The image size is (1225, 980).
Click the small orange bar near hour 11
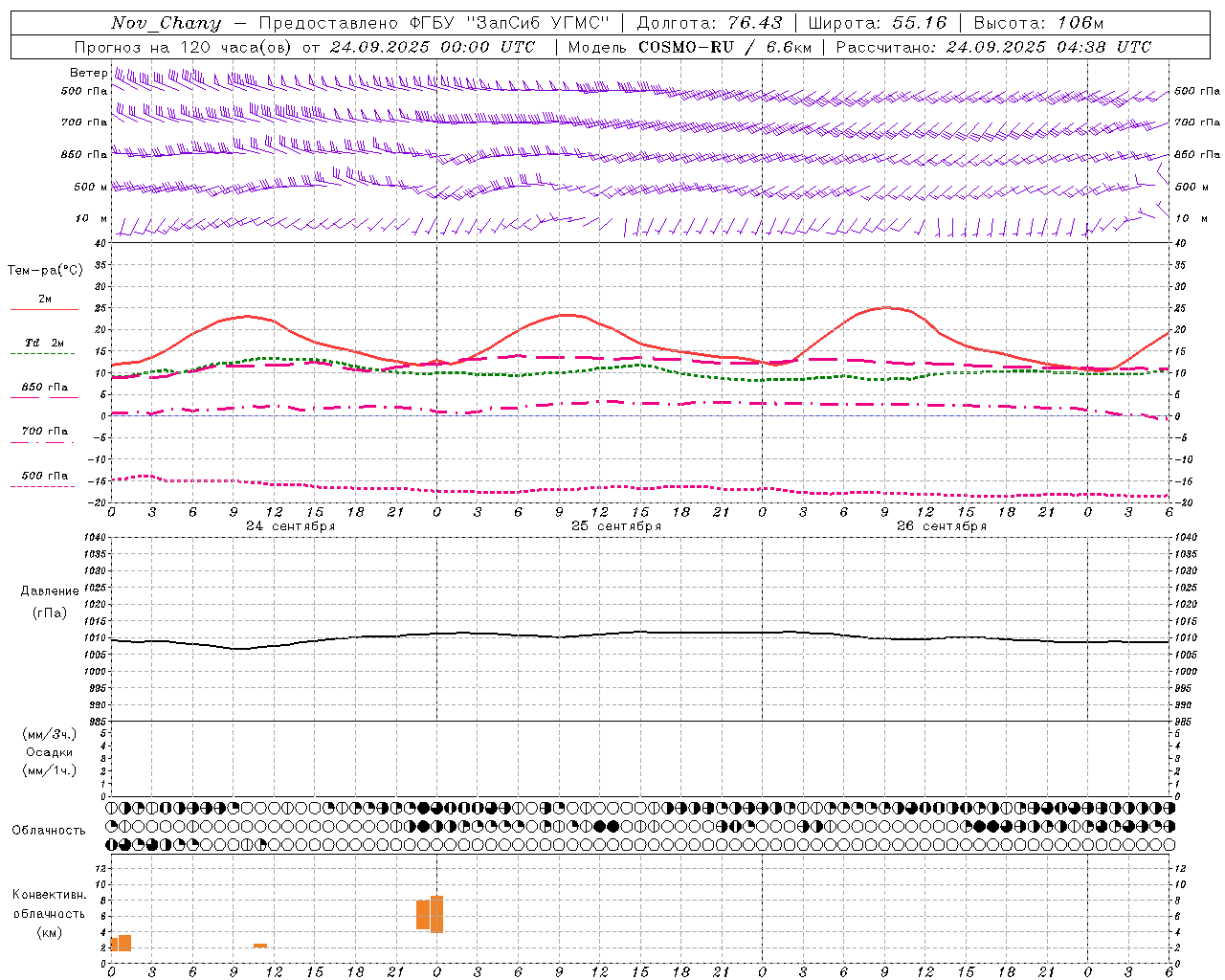point(260,946)
